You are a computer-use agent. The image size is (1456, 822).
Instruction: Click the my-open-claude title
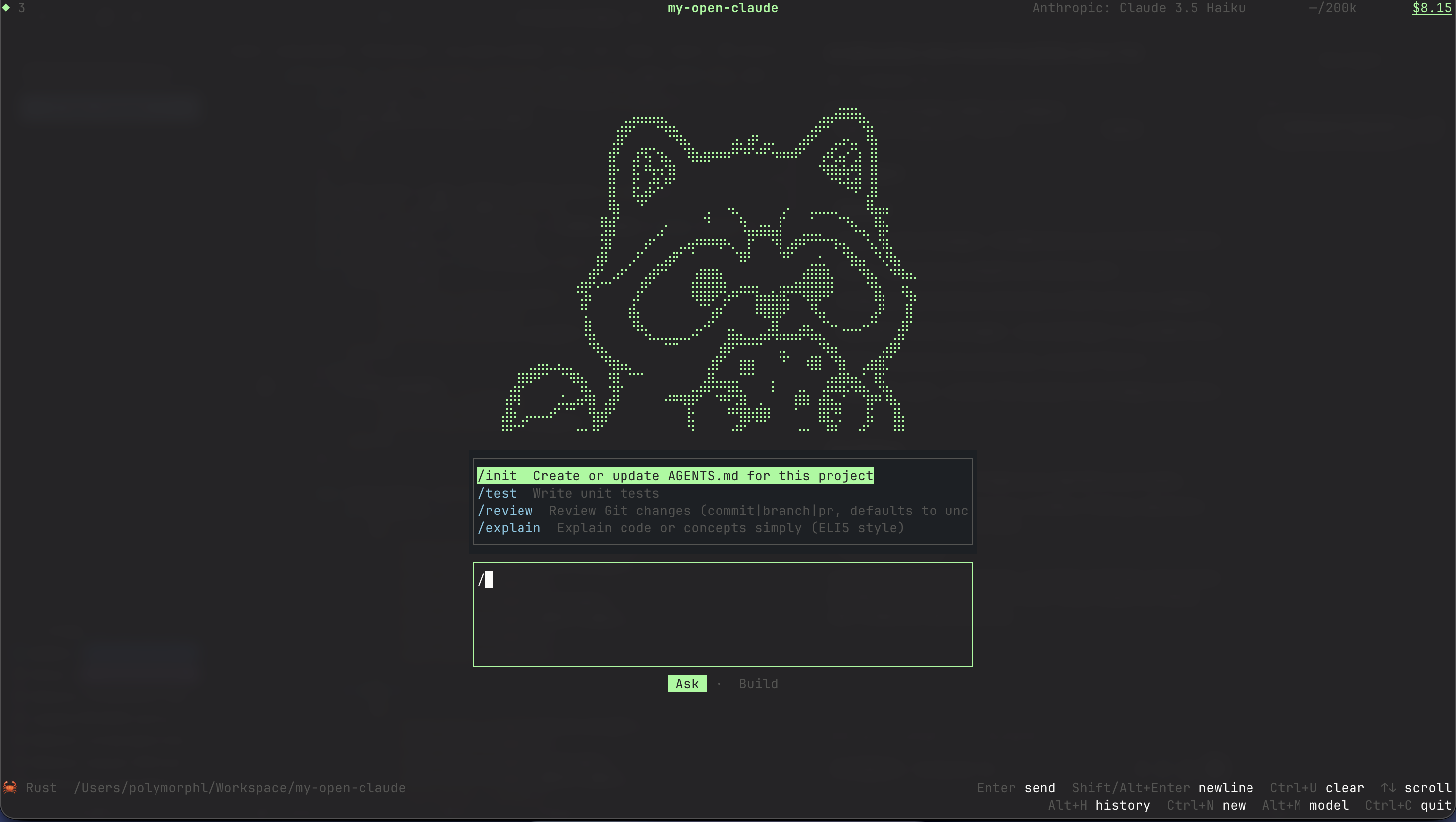coord(723,8)
